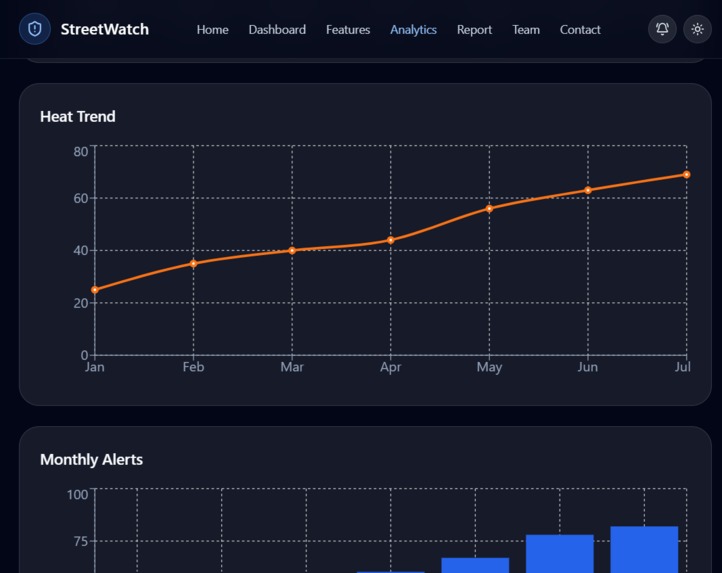Click the 100 label on Monthly Alerts axis
Image resolution: width=722 pixels, height=573 pixels.
point(77,494)
